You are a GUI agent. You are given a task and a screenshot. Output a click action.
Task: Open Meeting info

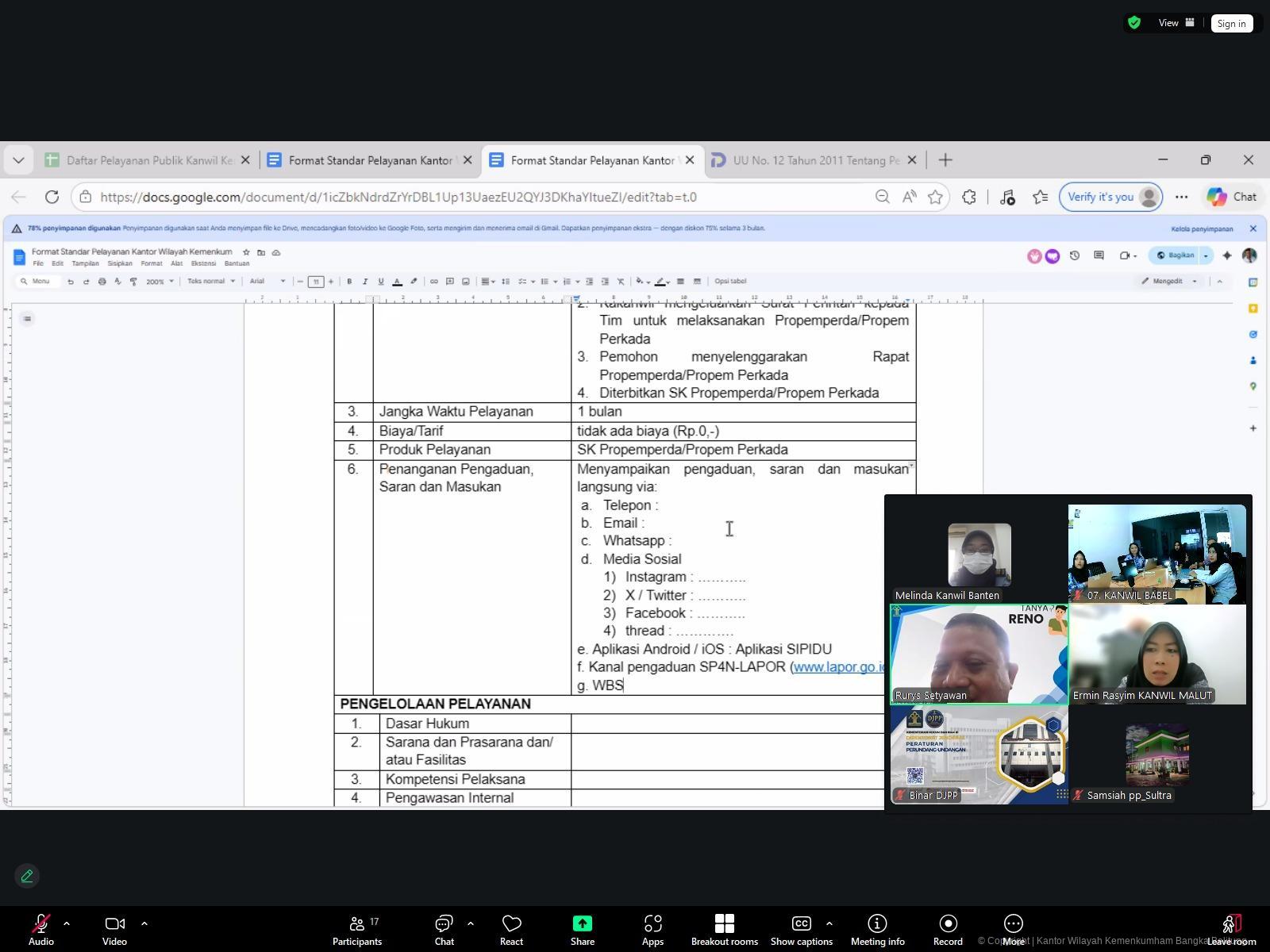coord(877,924)
